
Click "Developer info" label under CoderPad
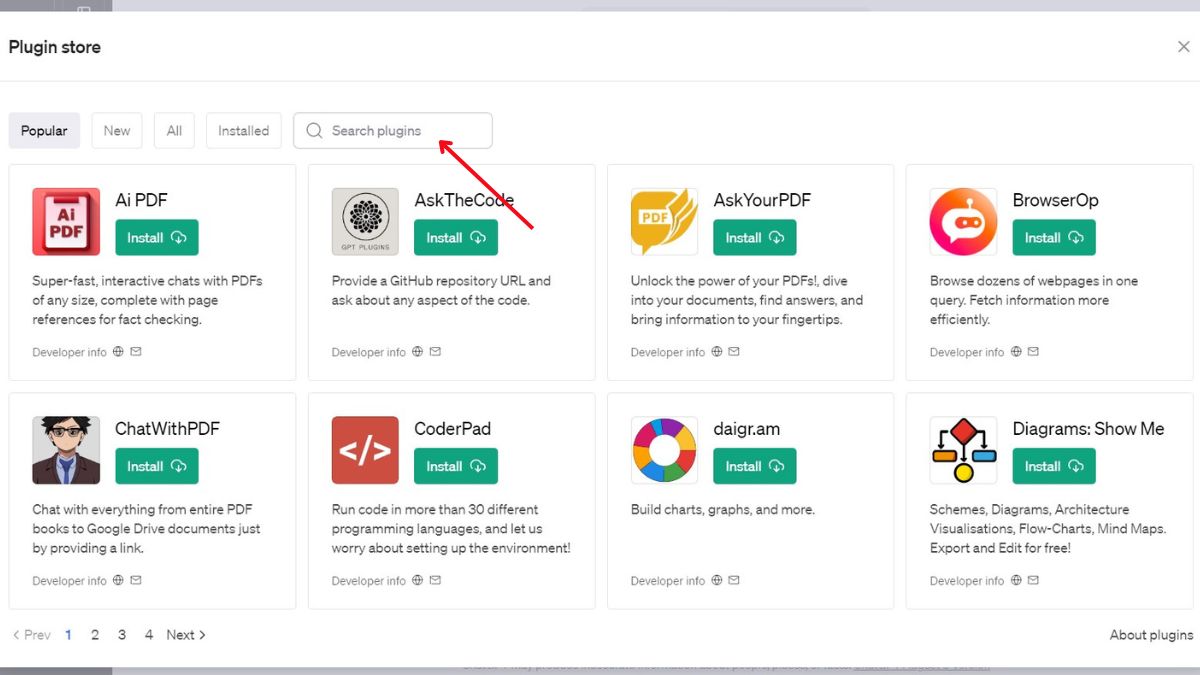369,580
